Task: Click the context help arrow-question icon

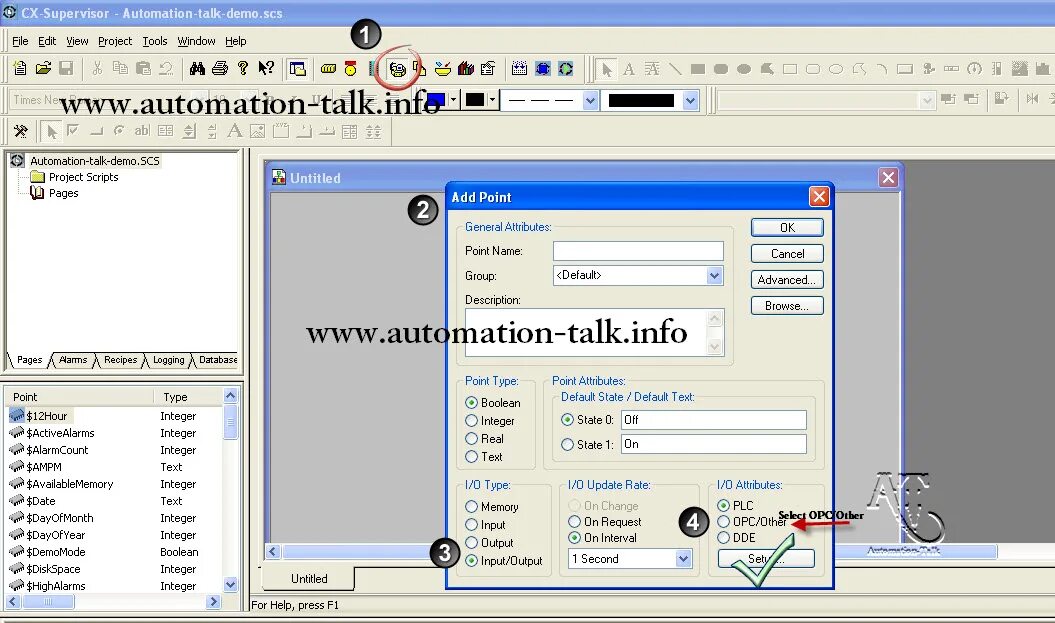Action: [266, 68]
